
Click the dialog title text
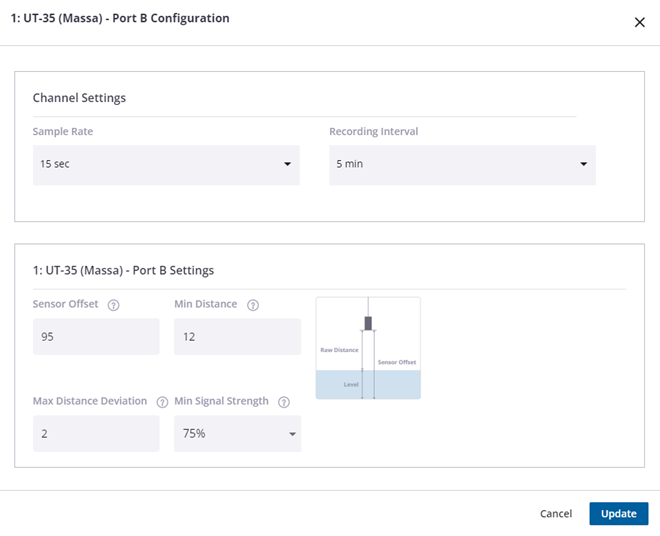(120, 18)
